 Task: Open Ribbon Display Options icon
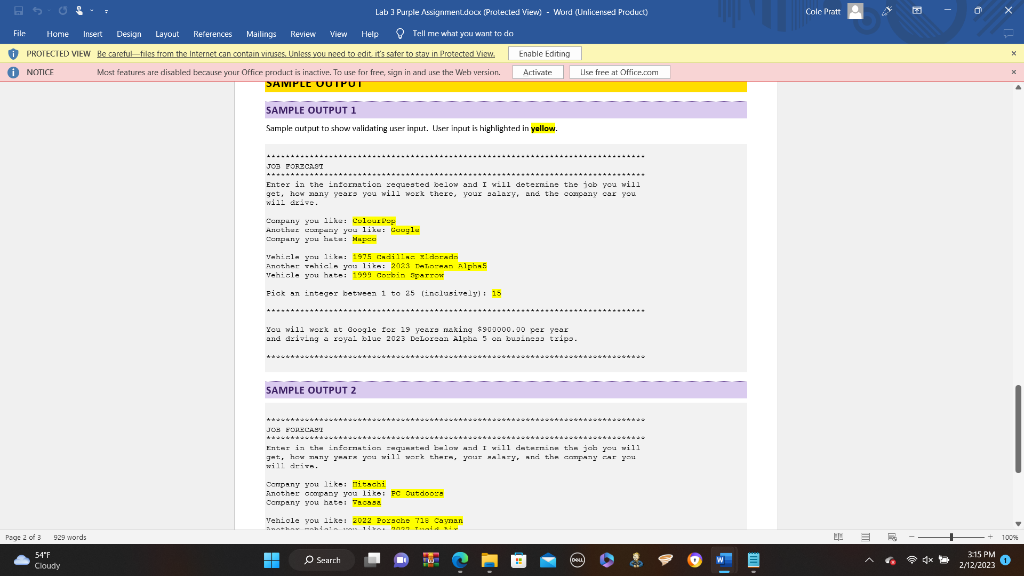pyautogui.click(x=917, y=11)
